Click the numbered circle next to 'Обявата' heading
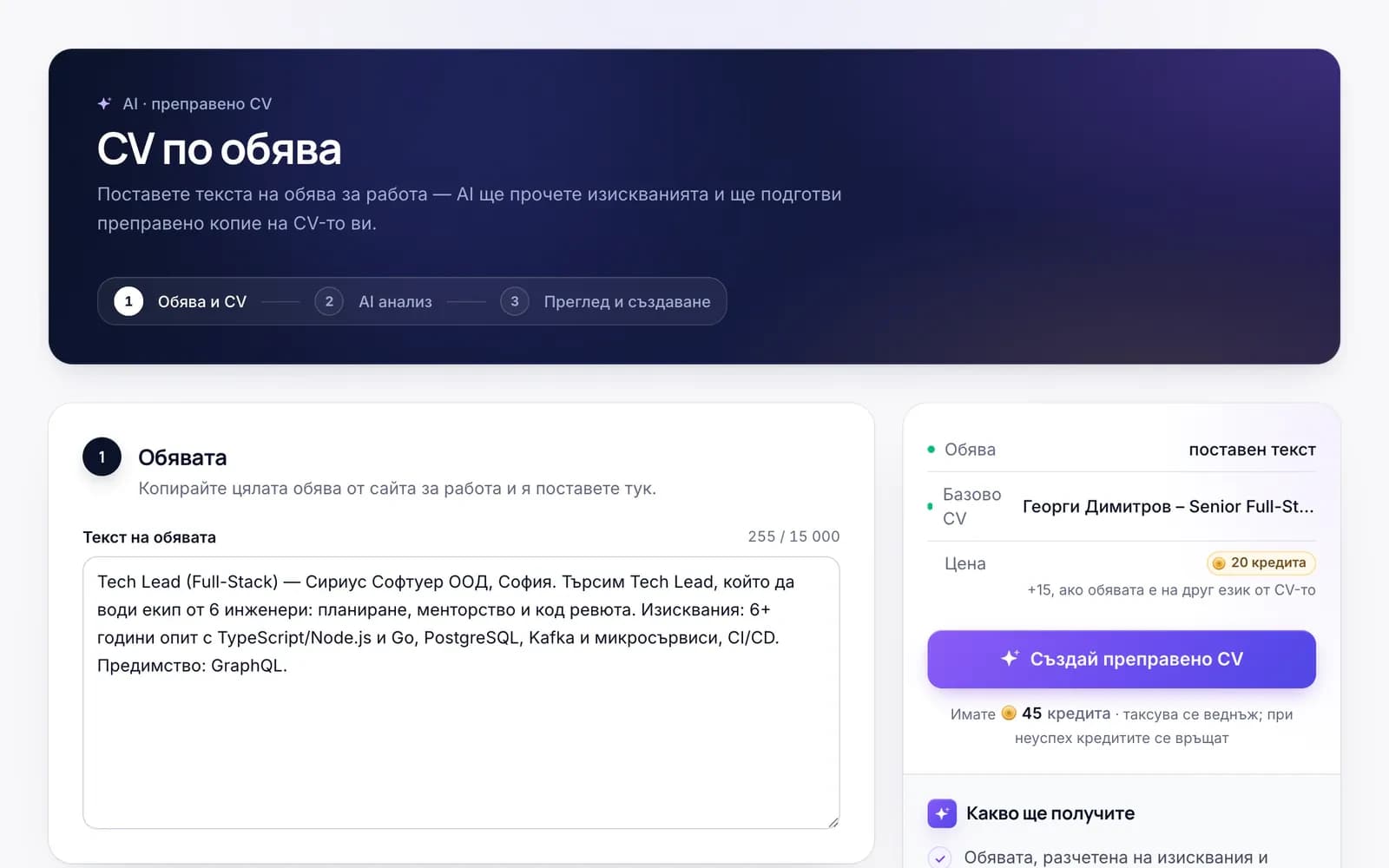 pos(102,457)
